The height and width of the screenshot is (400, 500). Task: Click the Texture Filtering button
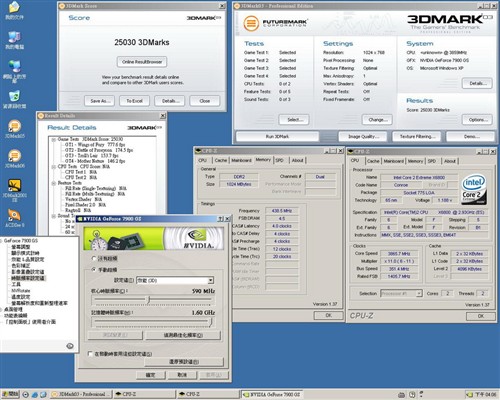[416, 136]
